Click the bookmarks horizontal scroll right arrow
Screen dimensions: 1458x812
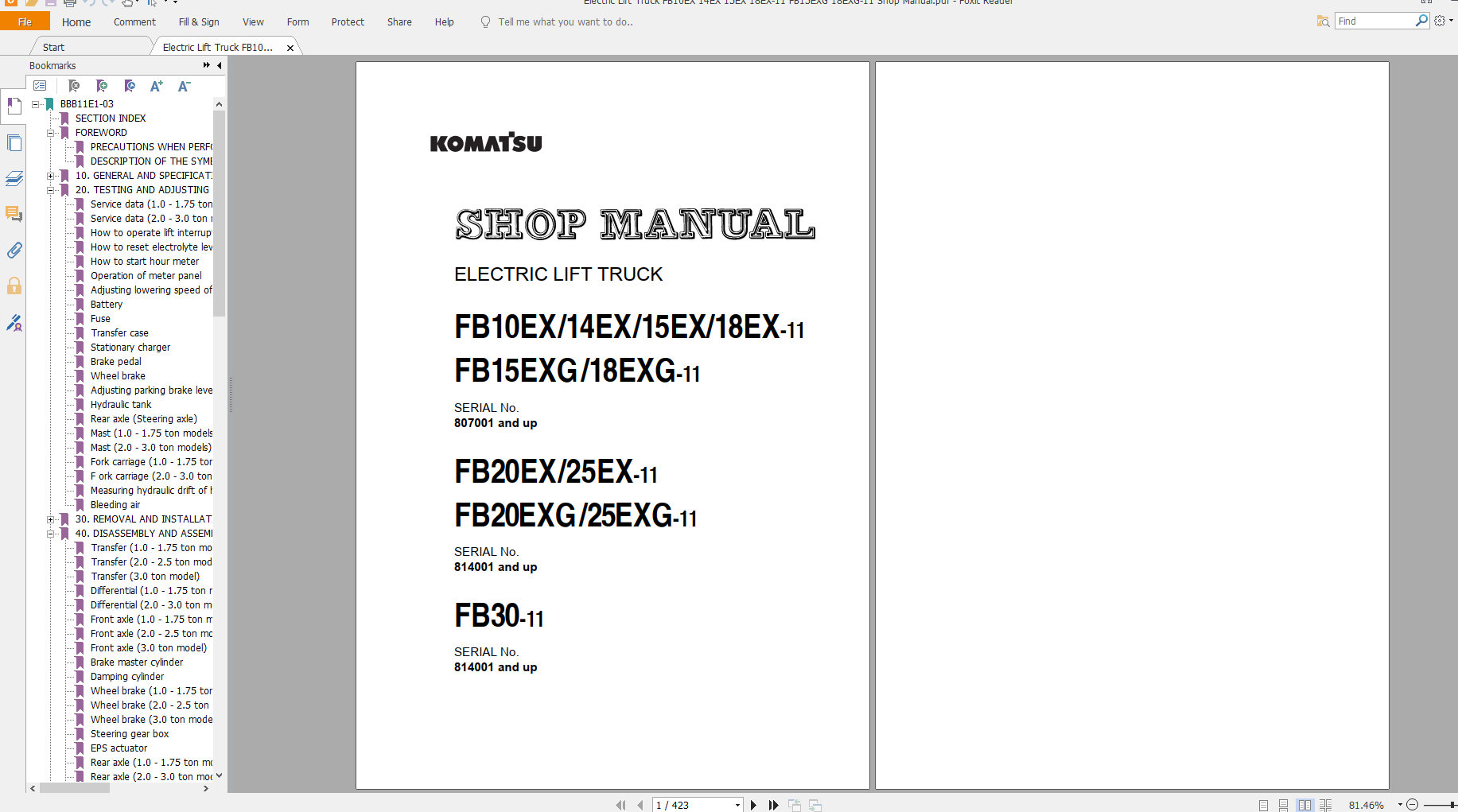click(x=206, y=788)
